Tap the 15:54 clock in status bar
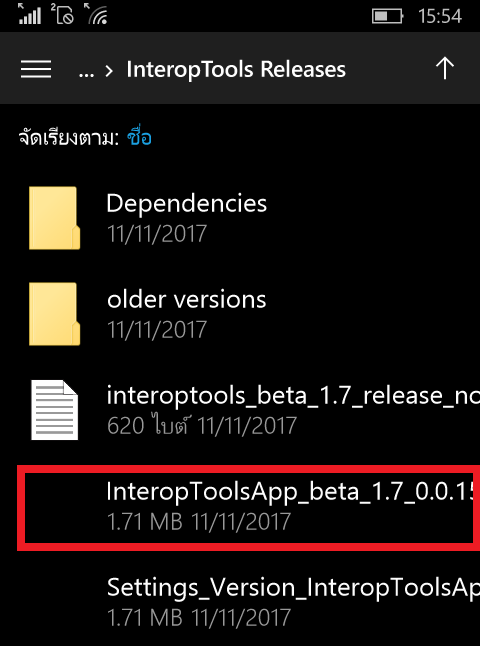Image resolution: width=480 pixels, height=646 pixels. click(440, 16)
